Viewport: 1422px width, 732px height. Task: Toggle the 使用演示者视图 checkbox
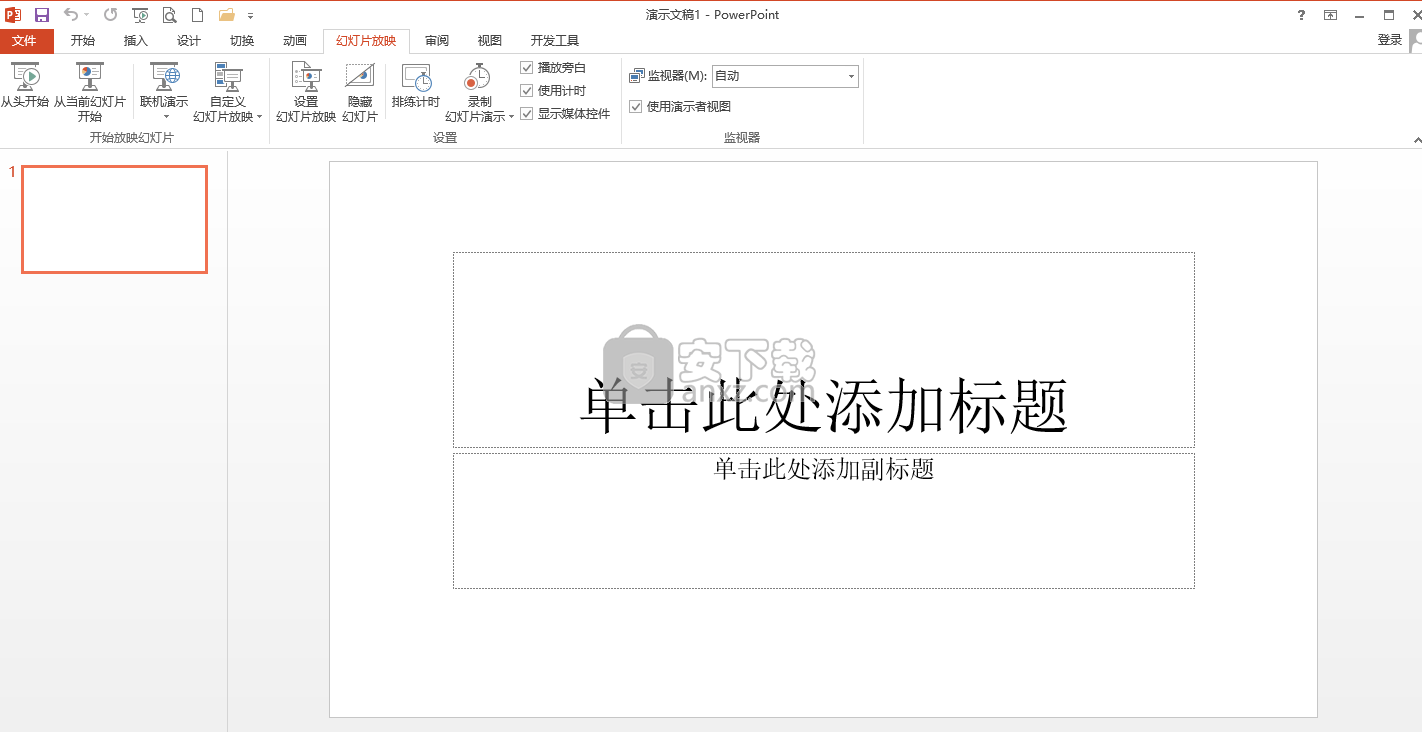tap(635, 107)
